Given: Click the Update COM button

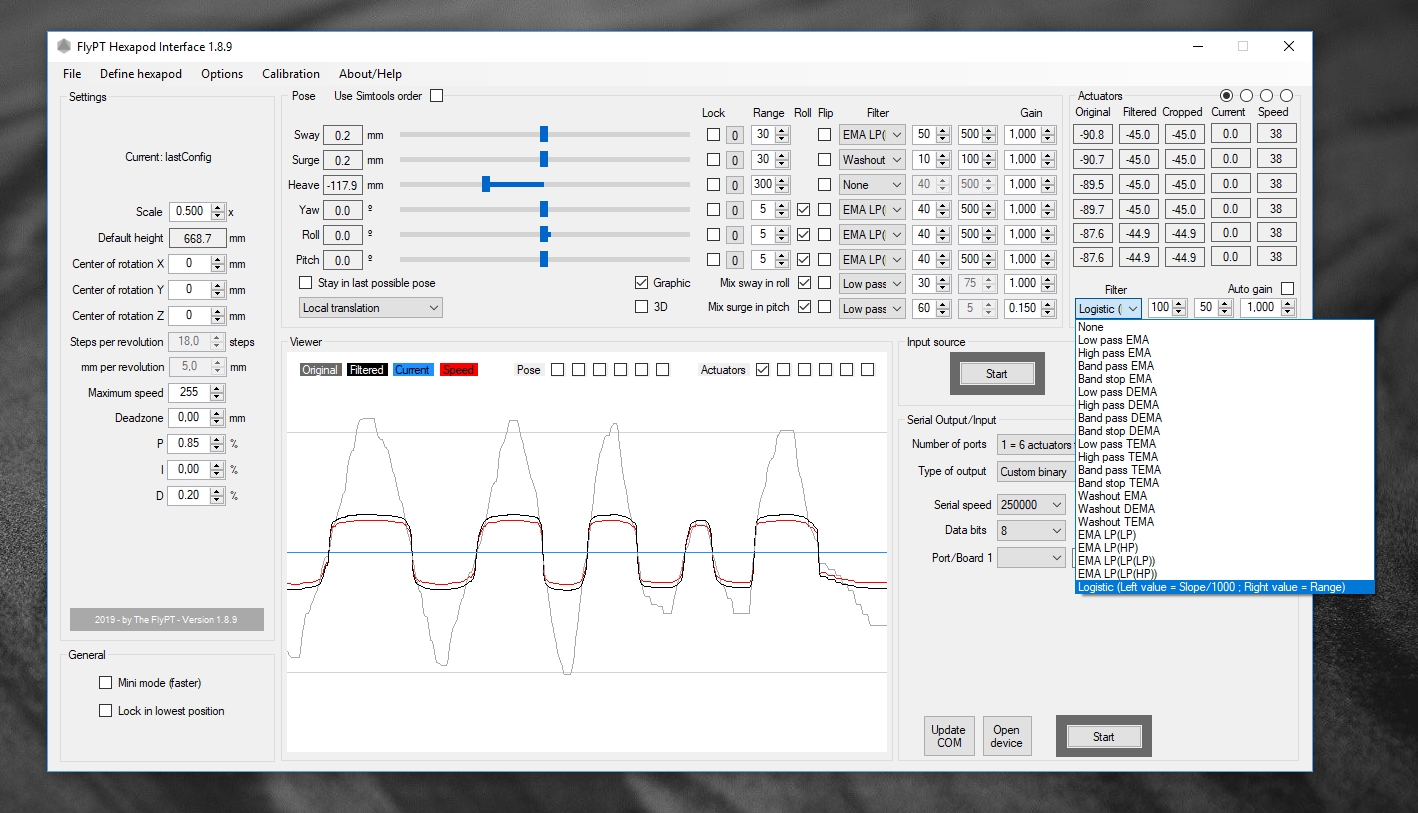Looking at the screenshot, I should click(949, 736).
